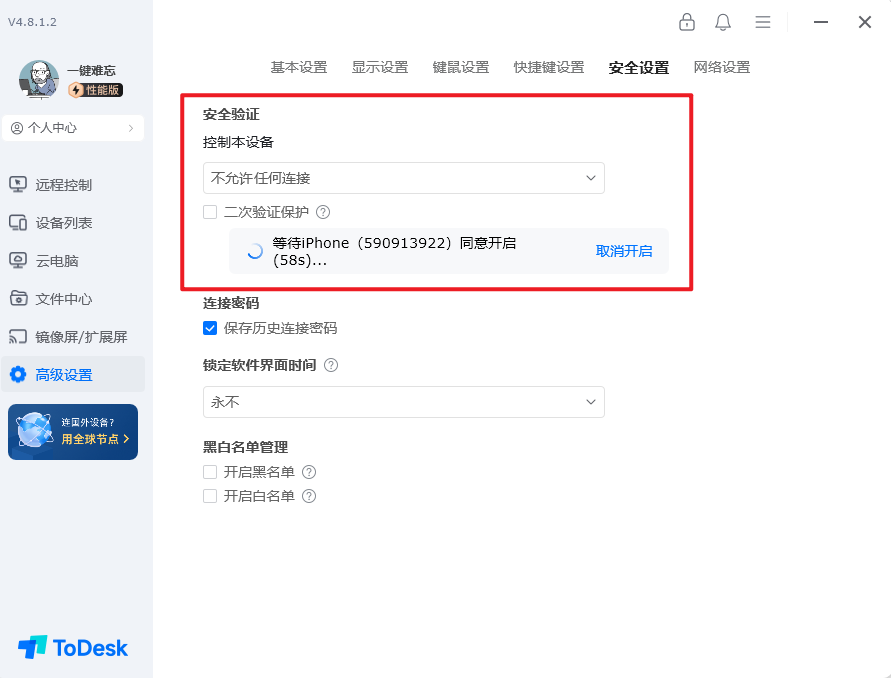Click the username 一键难忘
The width and height of the screenshot is (891, 678).
coord(91,70)
